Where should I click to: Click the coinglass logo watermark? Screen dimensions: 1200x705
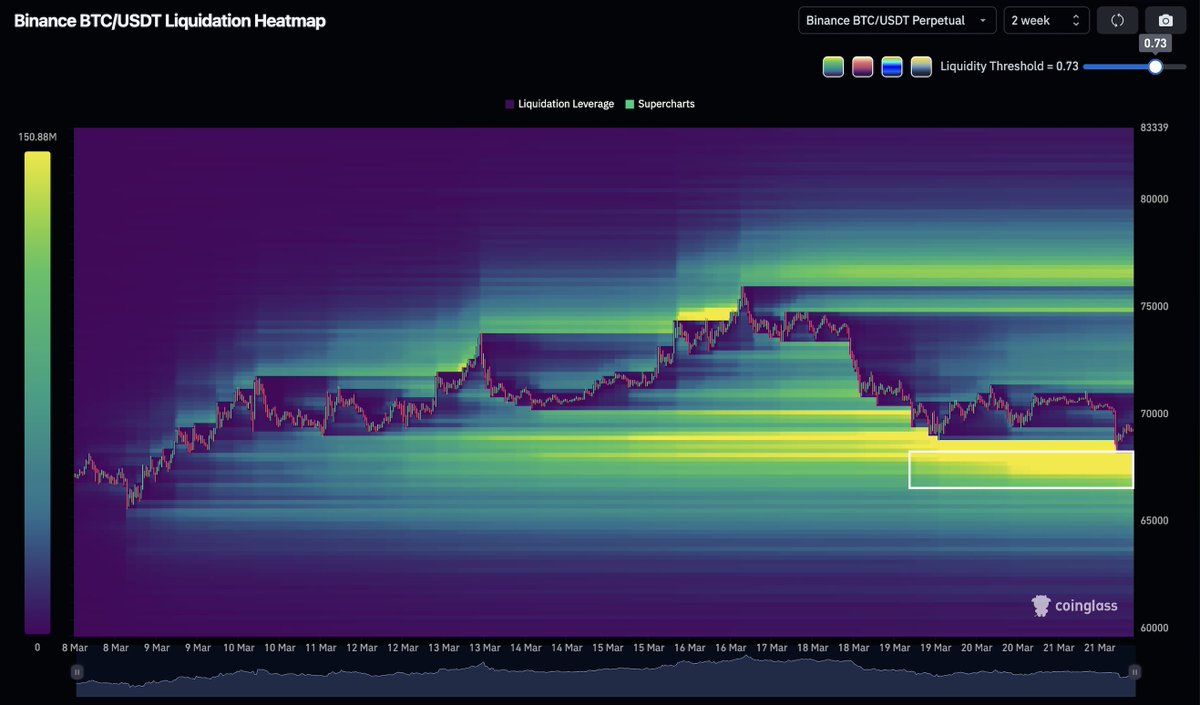(x=1075, y=605)
